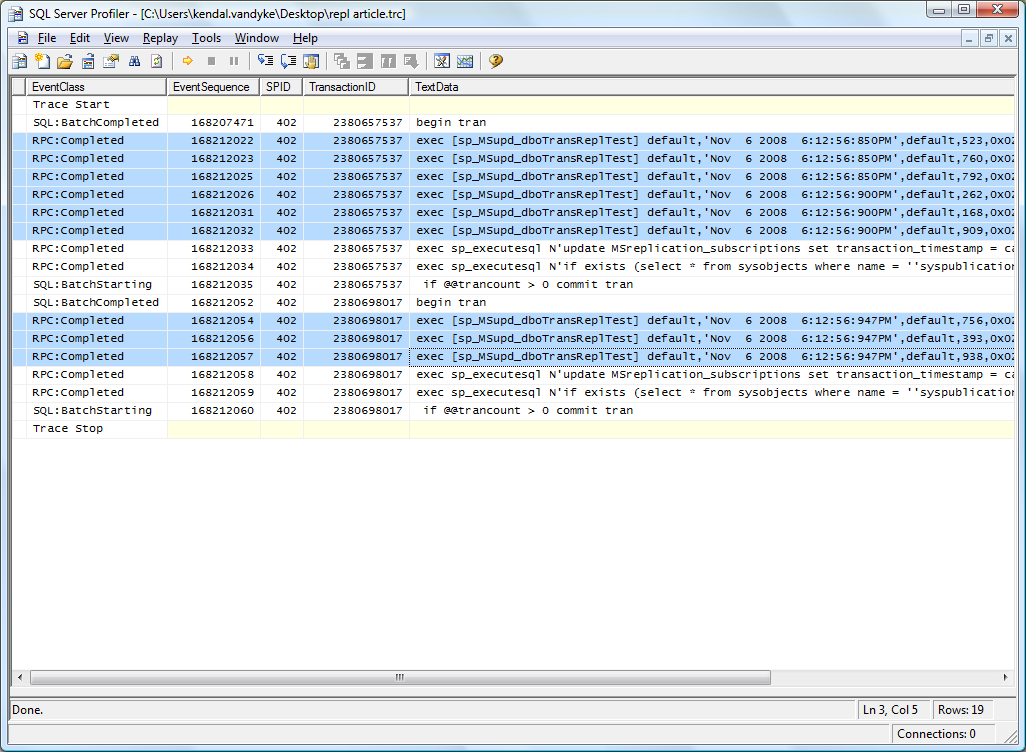Viewport: 1026px width, 752px height.
Task: Restore the inner trace document window
Action: [989, 38]
